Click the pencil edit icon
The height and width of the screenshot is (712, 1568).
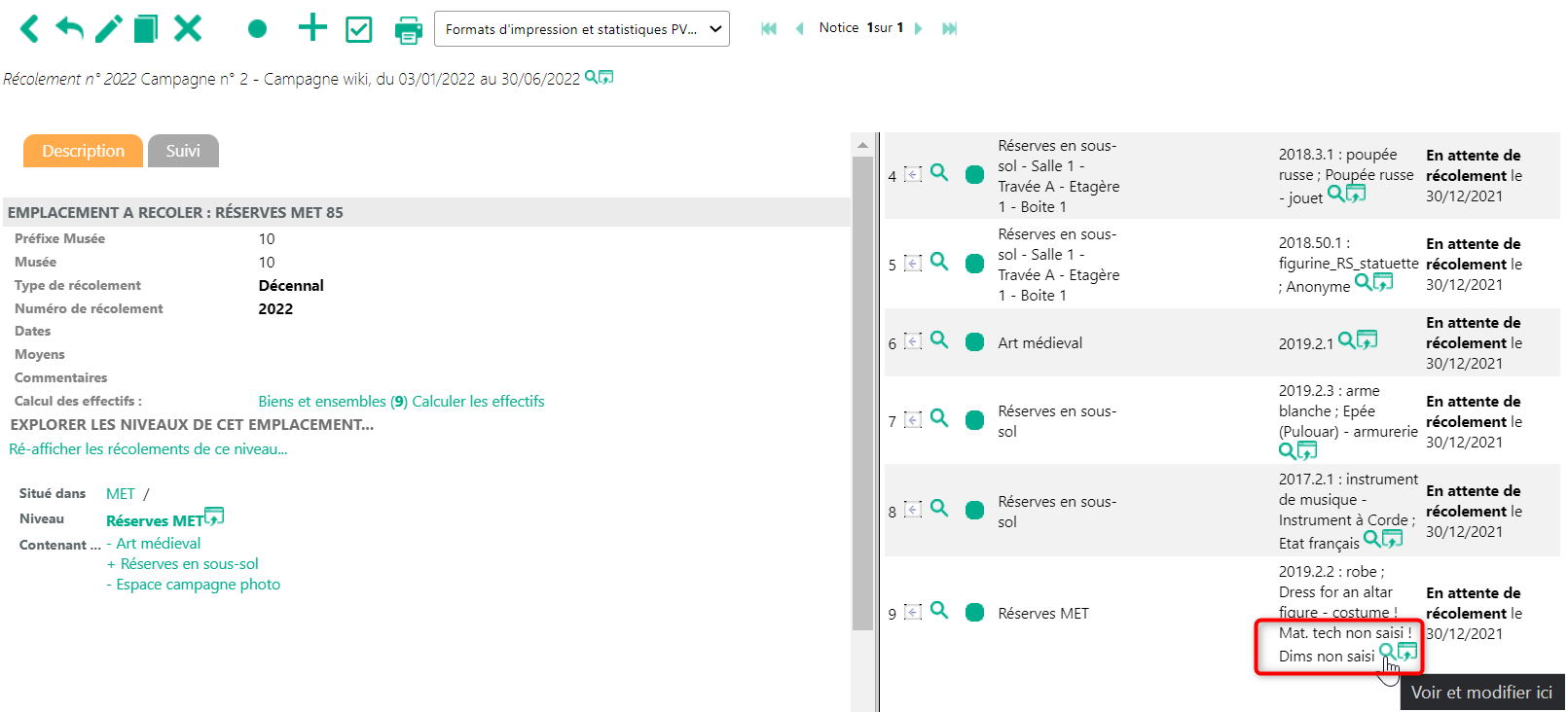(108, 29)
